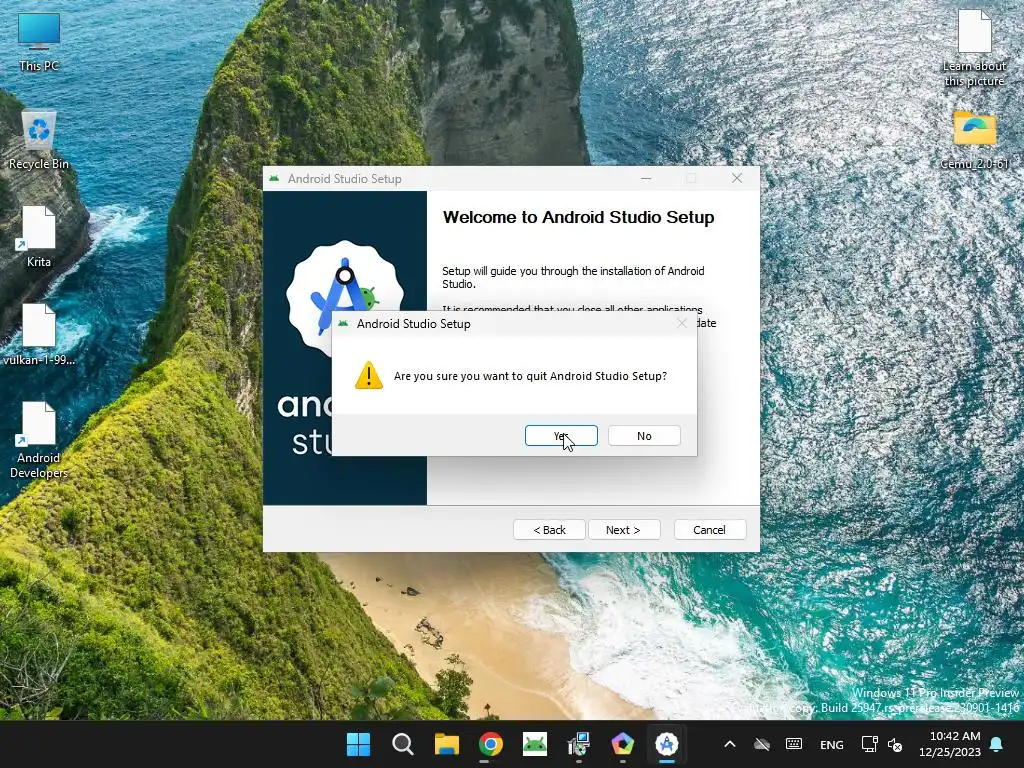The width and height of the screenshot is (1024, 768).
Task: Select the vulkan-1-99 file on desktop
Action: click(39, 334)
